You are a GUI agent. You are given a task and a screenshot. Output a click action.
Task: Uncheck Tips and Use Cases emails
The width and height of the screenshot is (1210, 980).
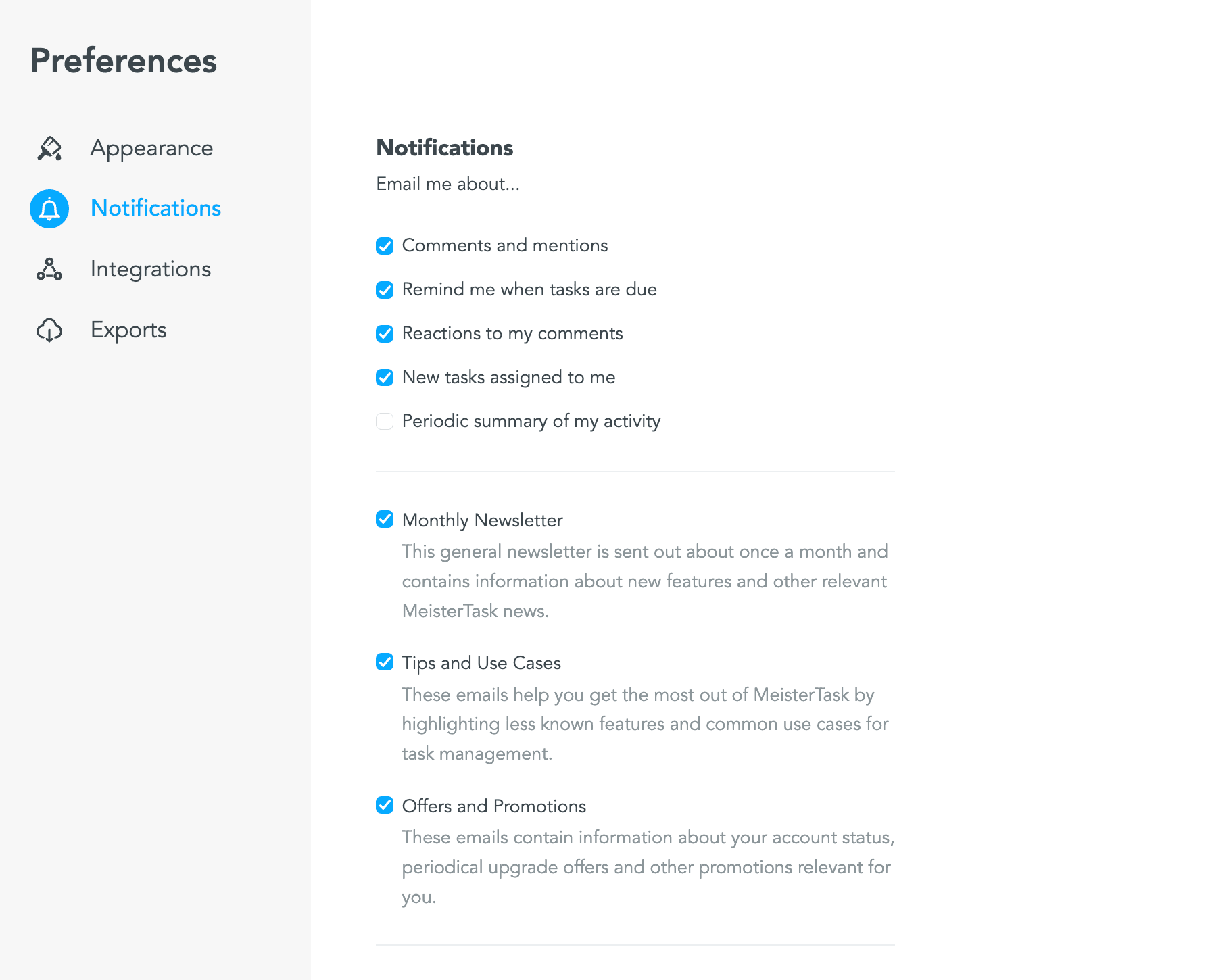point(385,662)
